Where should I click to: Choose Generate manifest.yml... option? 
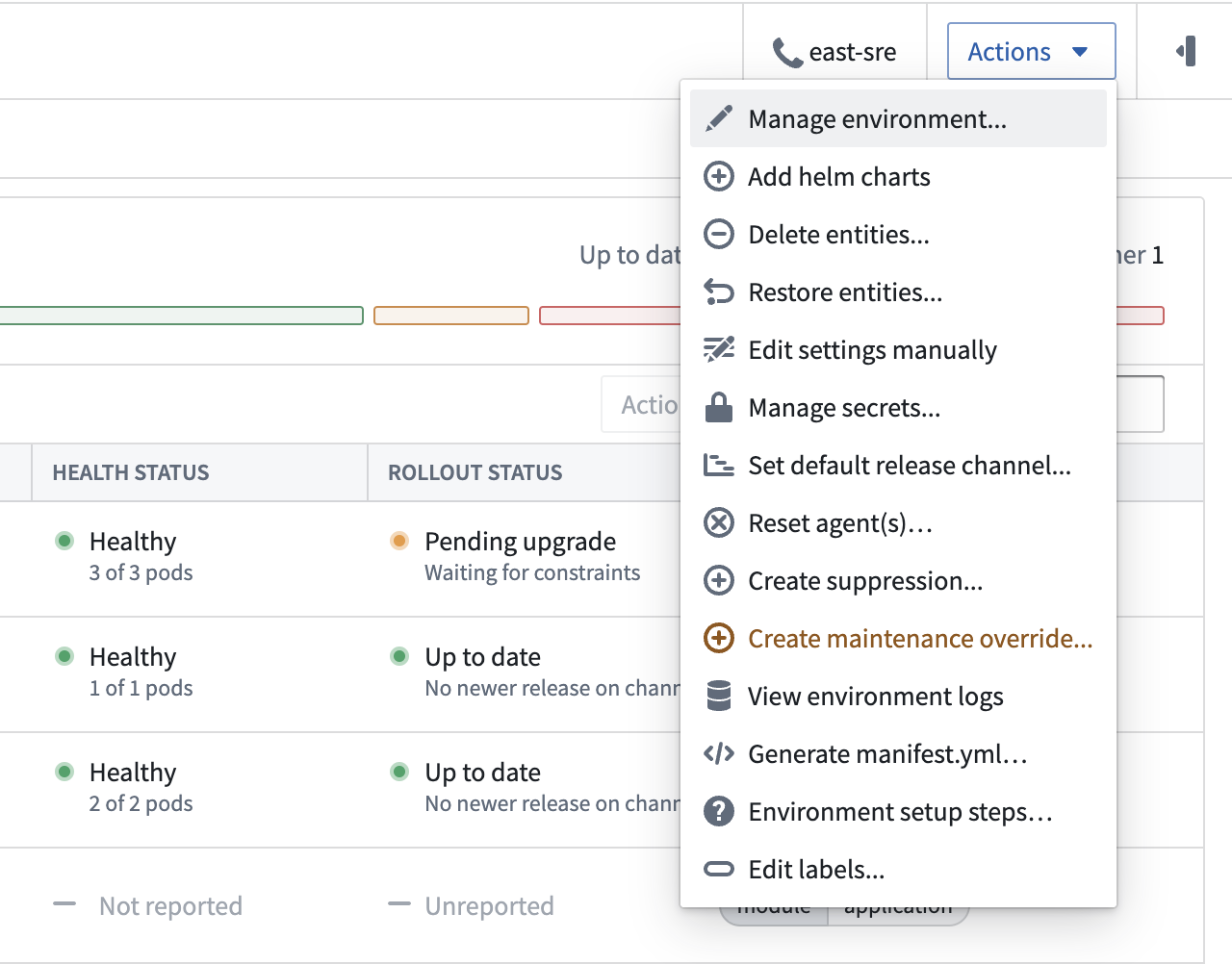[898, 753]
